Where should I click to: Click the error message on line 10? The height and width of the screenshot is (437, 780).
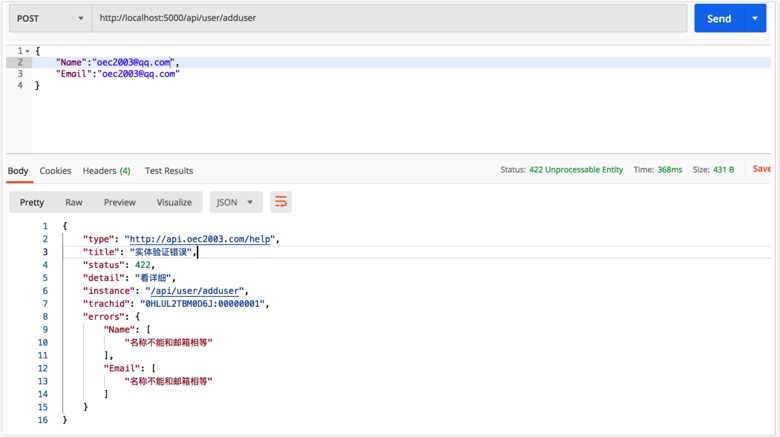click(x=168, y=342)
